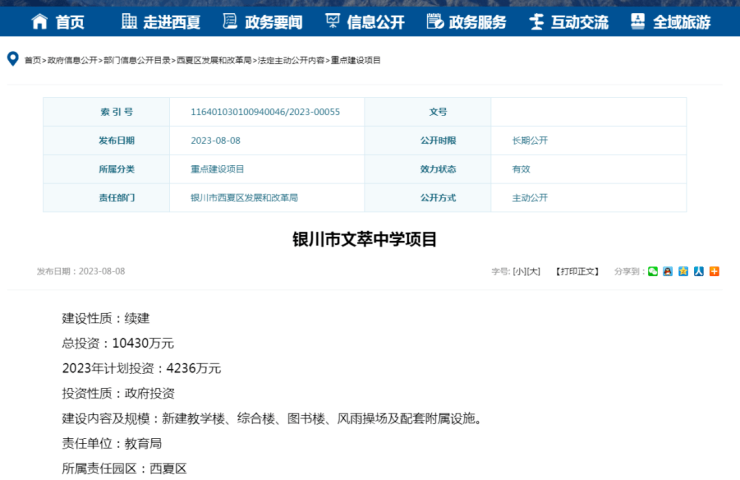
Task: Open the 互动交流 menu item
Action: tap(568, 21)
